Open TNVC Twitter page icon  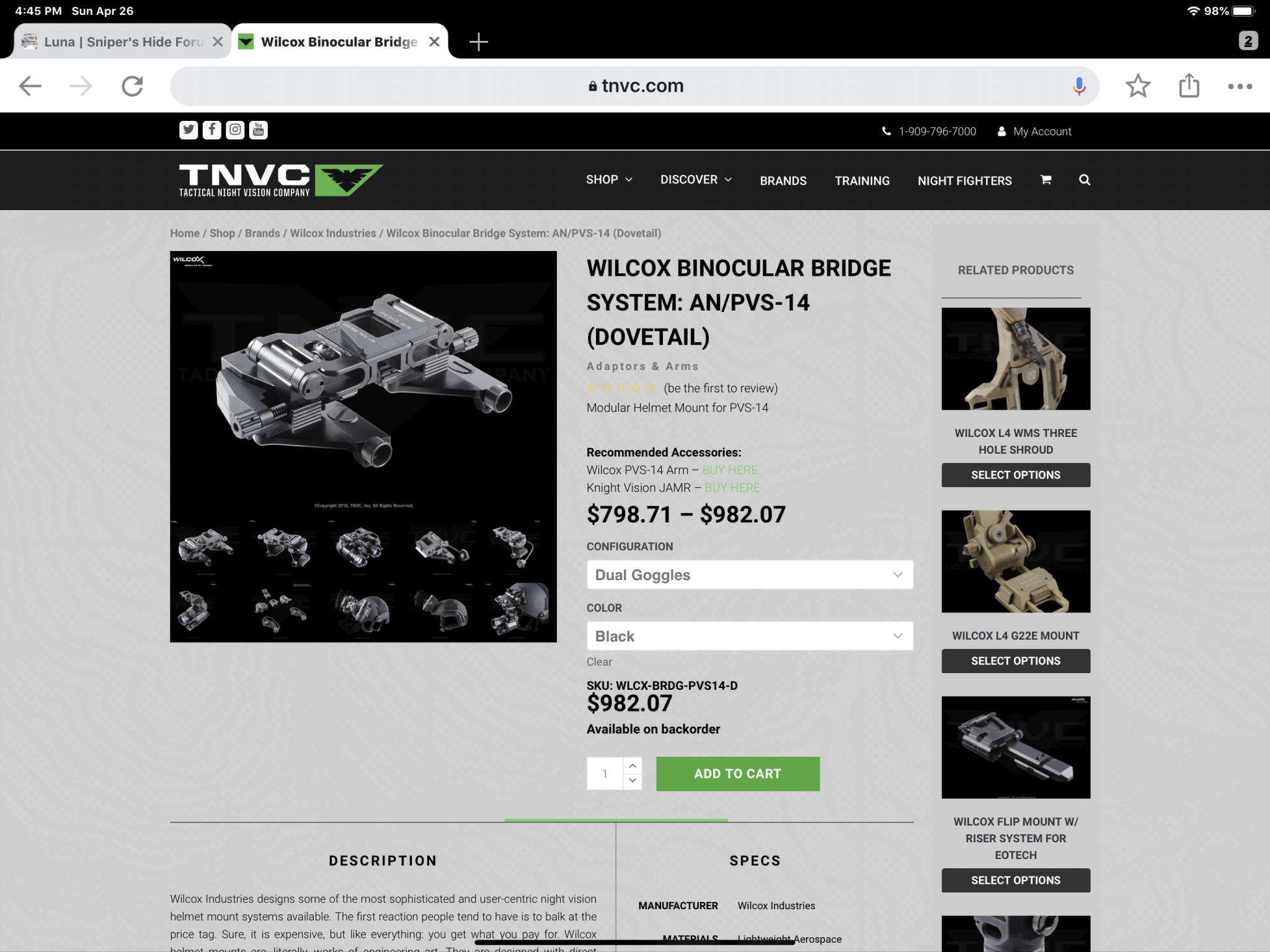[x=189, y=130]
